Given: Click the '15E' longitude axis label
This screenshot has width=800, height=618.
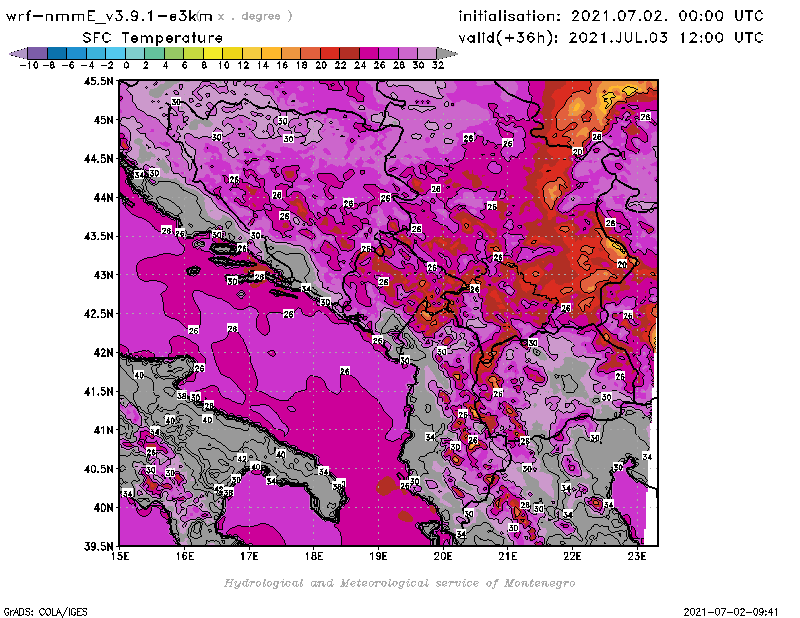Looking at the screenshot, I should point(120,556).
